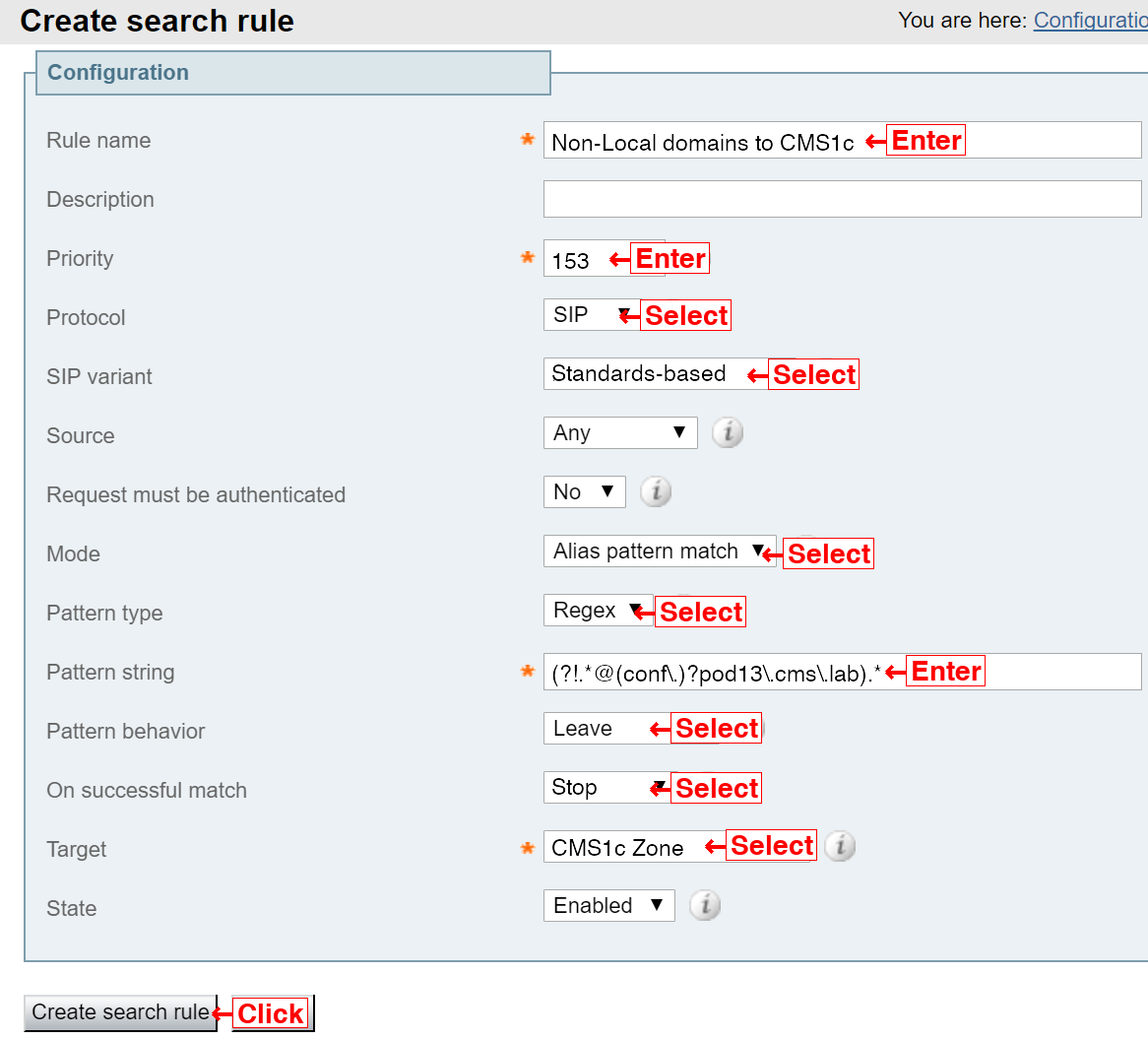Click the On successful match label
The image size is (1148, 1039).
click(x=147, y=791)
